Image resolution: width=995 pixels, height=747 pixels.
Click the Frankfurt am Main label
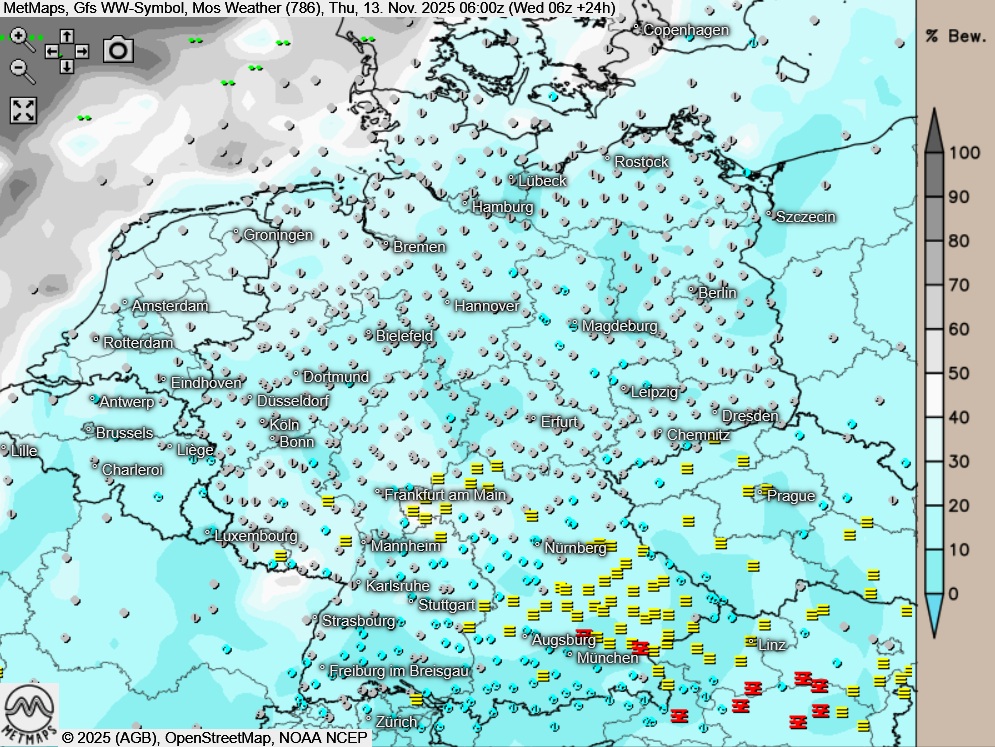[445, 494]
